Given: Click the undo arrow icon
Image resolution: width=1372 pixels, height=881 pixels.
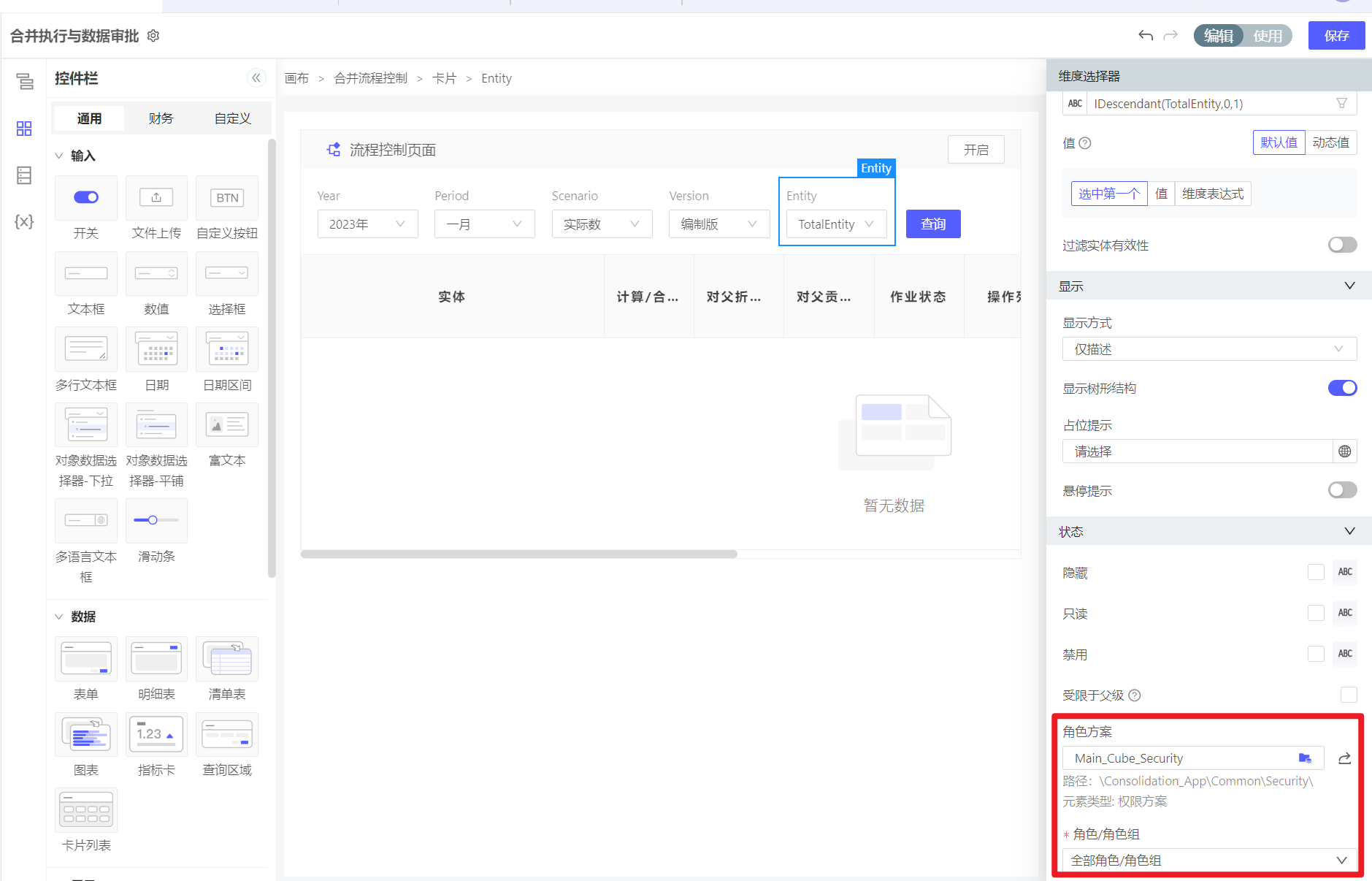Looking at the screenshot, I should [x=1146, y=36].
